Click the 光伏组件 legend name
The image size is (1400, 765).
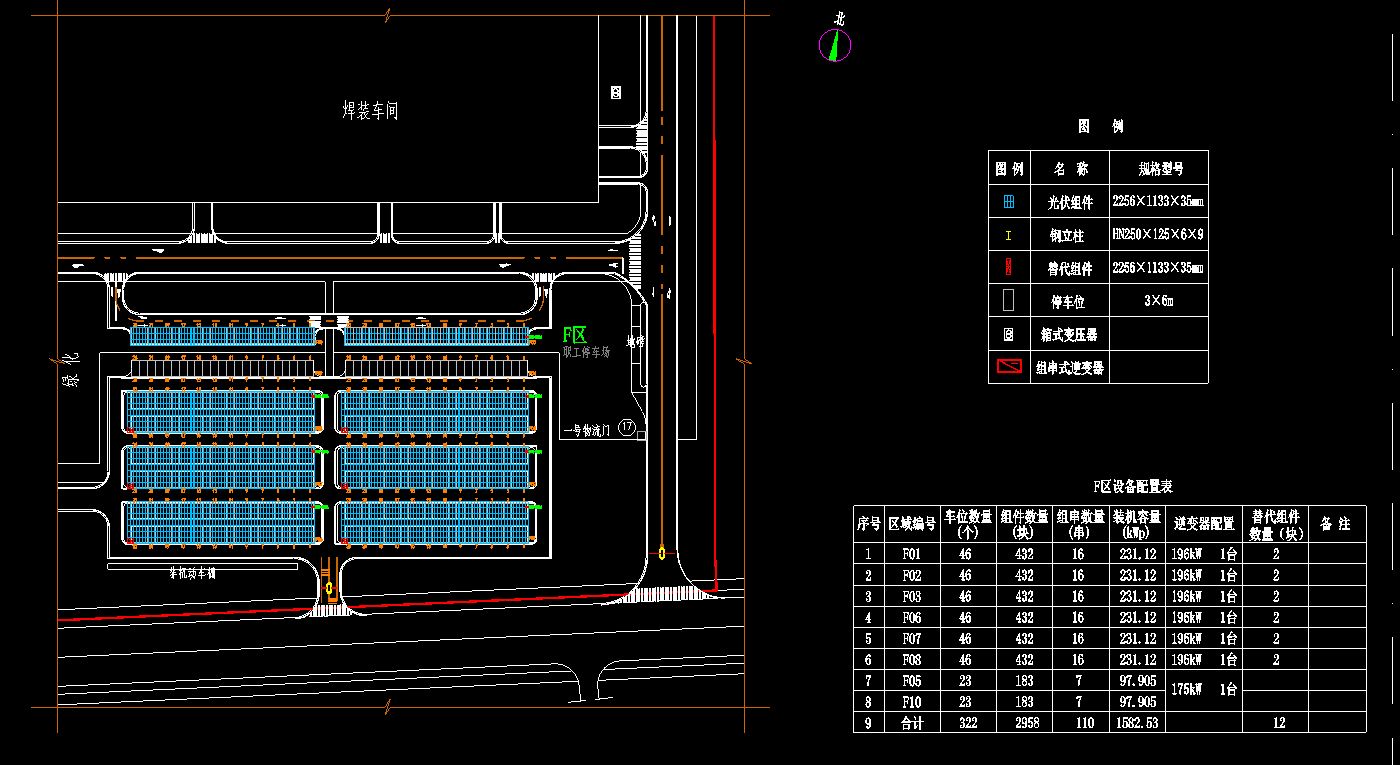[x=1070, y=202]
